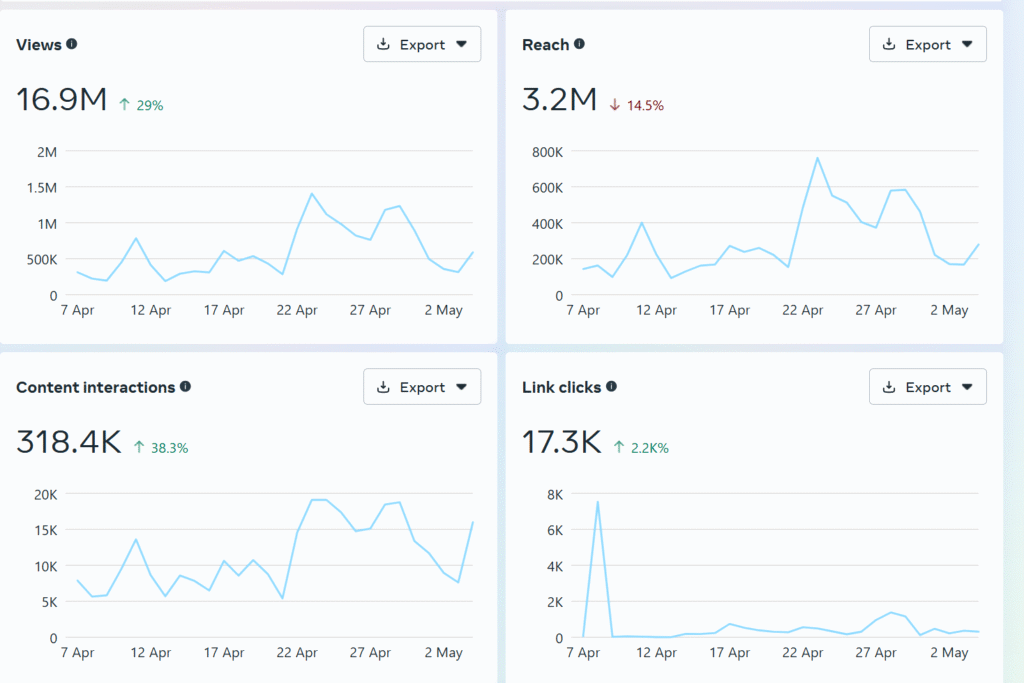Click the download icon on Views Export button

[383, 44]
